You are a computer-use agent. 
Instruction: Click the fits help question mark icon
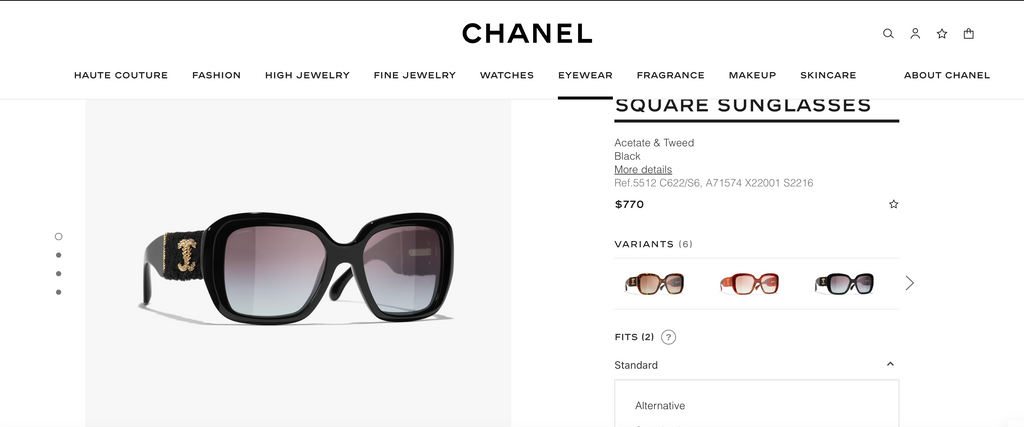click(x=668, y=337)
